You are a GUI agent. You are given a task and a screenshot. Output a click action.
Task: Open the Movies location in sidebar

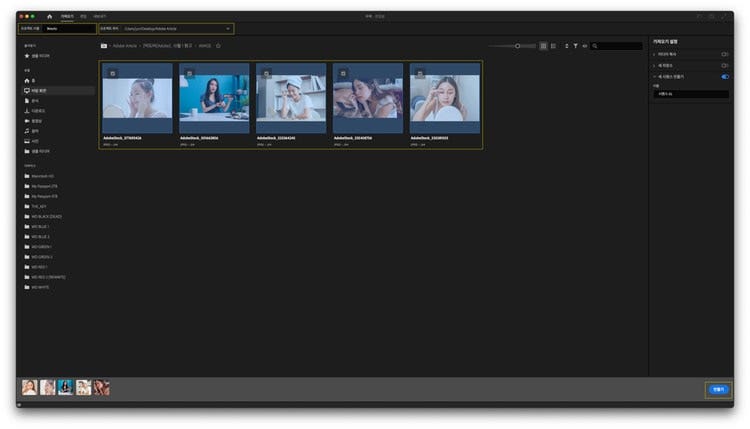click(33, 121)
